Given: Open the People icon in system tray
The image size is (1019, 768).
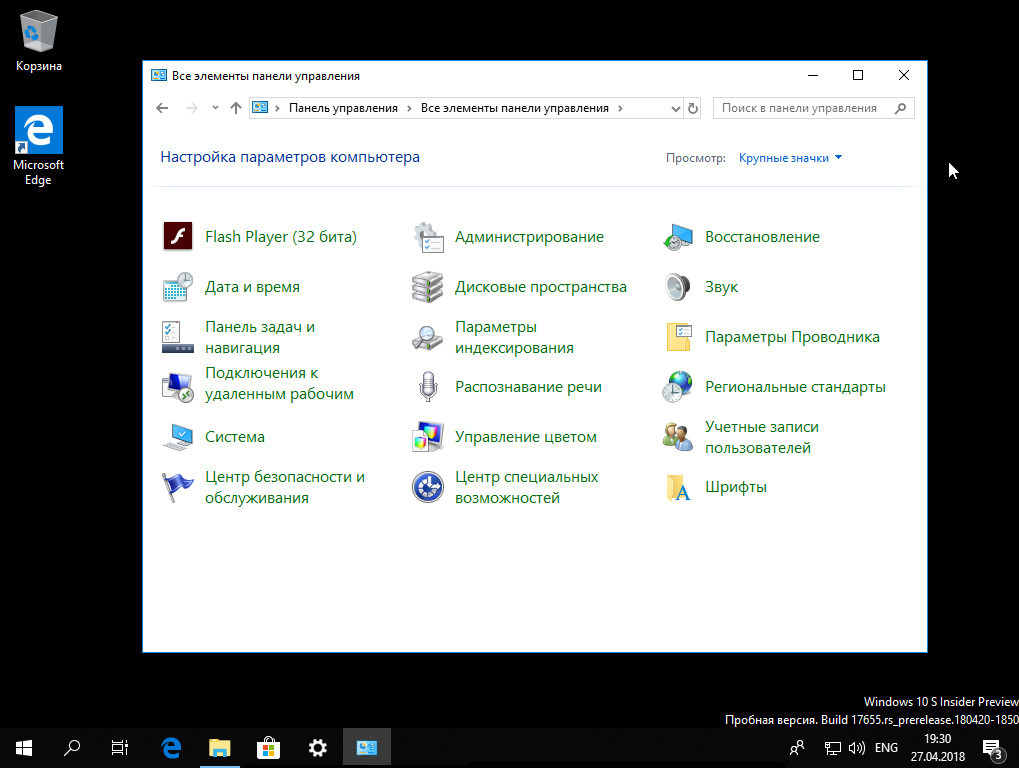Looking at the screenshot, I should click(797, 748).
